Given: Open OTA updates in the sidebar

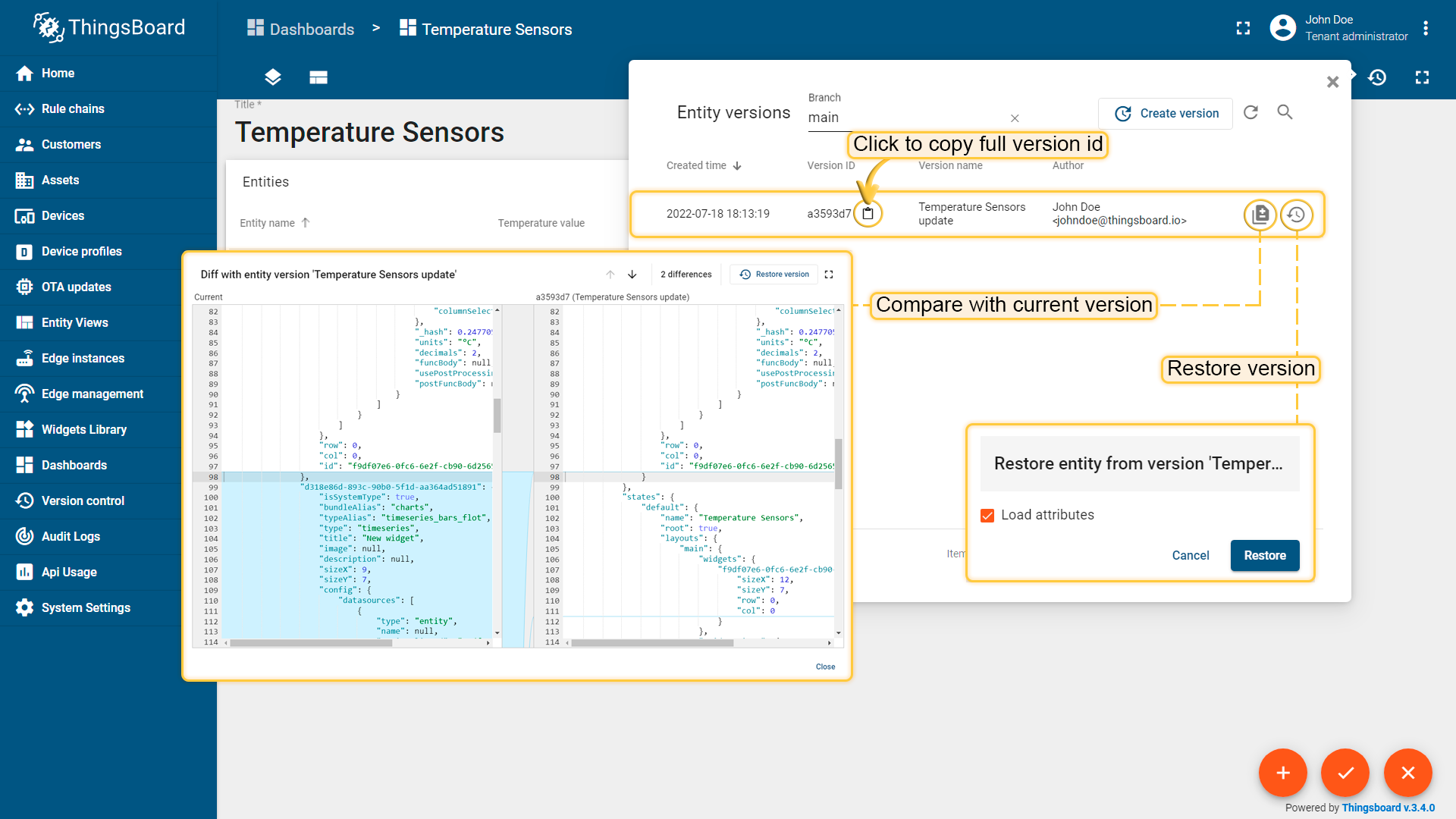Looking at the screenshot, I should (108, 287).
